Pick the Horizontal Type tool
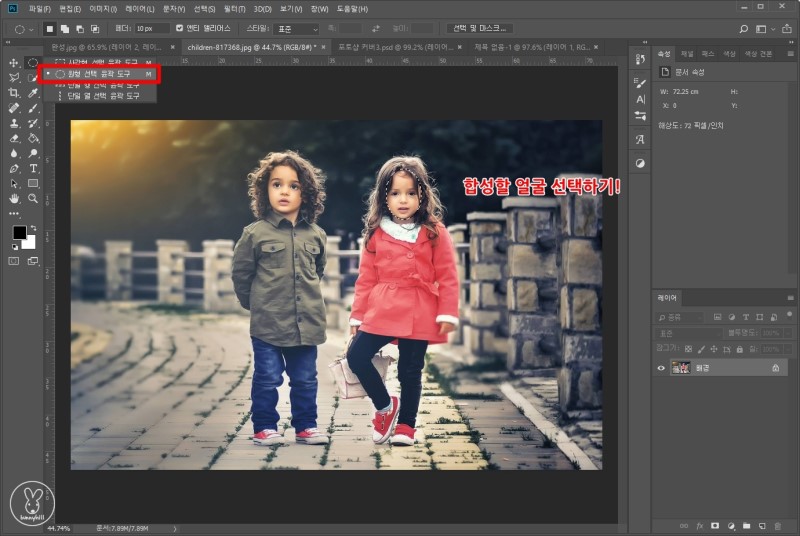Screen dimensions: 800x536 pos(33,169)
